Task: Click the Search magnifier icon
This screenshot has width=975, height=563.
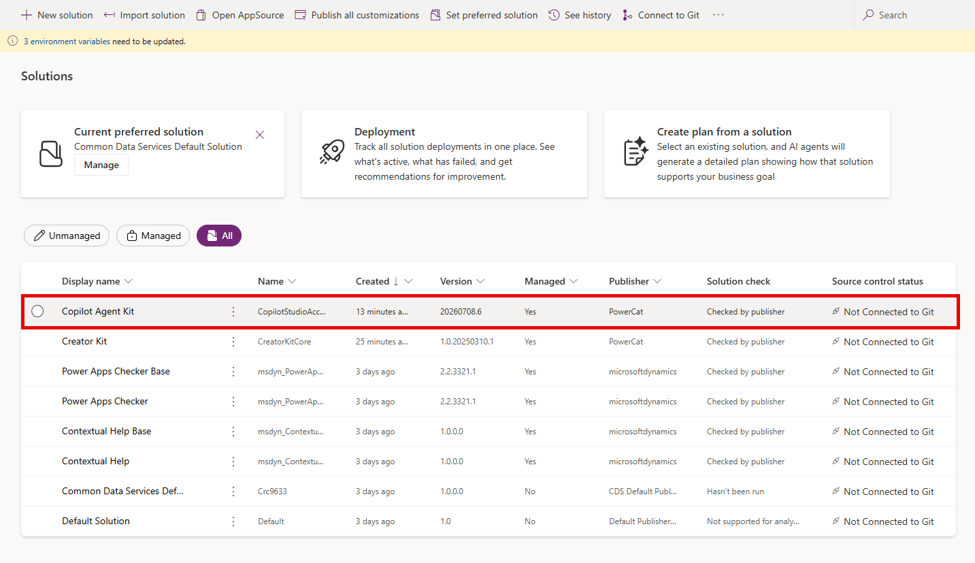Action: tap(869, 15)
